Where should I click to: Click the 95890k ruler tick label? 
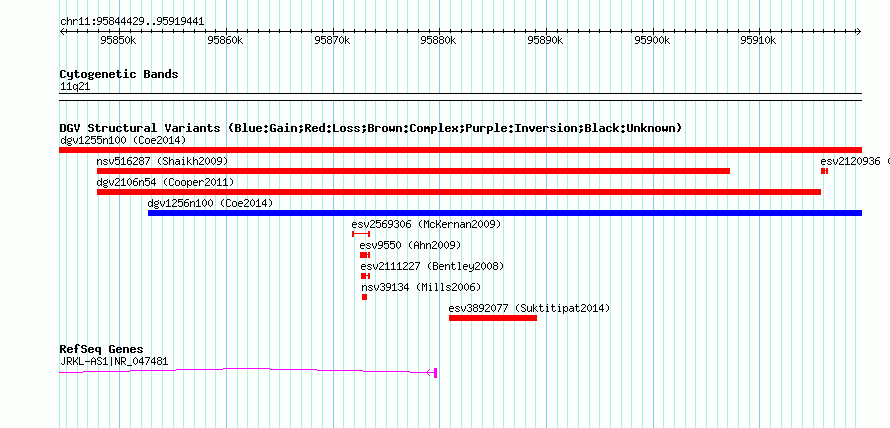[x=545, y=40]
